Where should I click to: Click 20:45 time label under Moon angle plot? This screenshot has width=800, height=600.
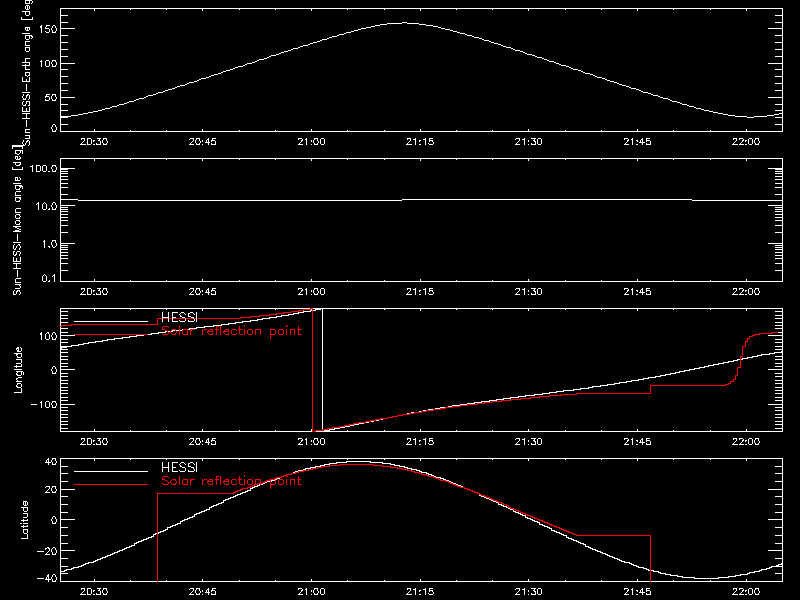(203, 292)
